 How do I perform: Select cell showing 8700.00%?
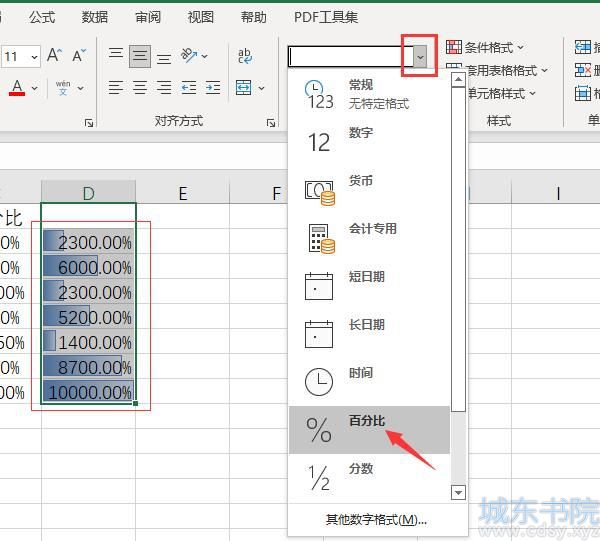point(88,367)
